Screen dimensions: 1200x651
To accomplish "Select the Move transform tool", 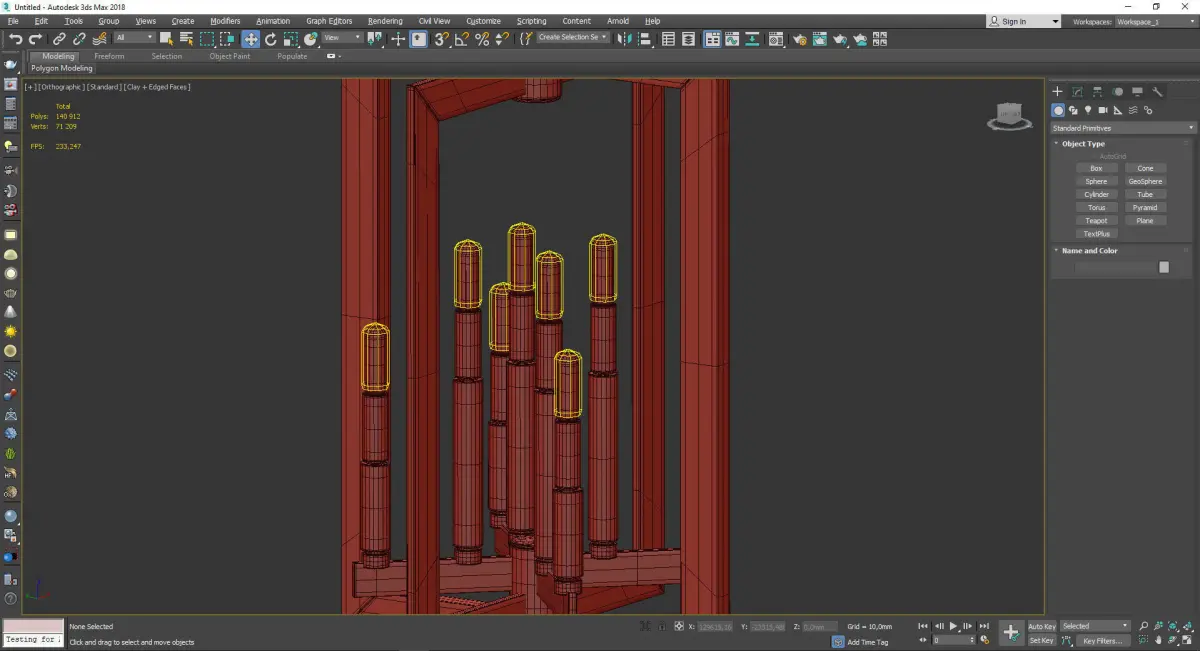I will point(250,39).
